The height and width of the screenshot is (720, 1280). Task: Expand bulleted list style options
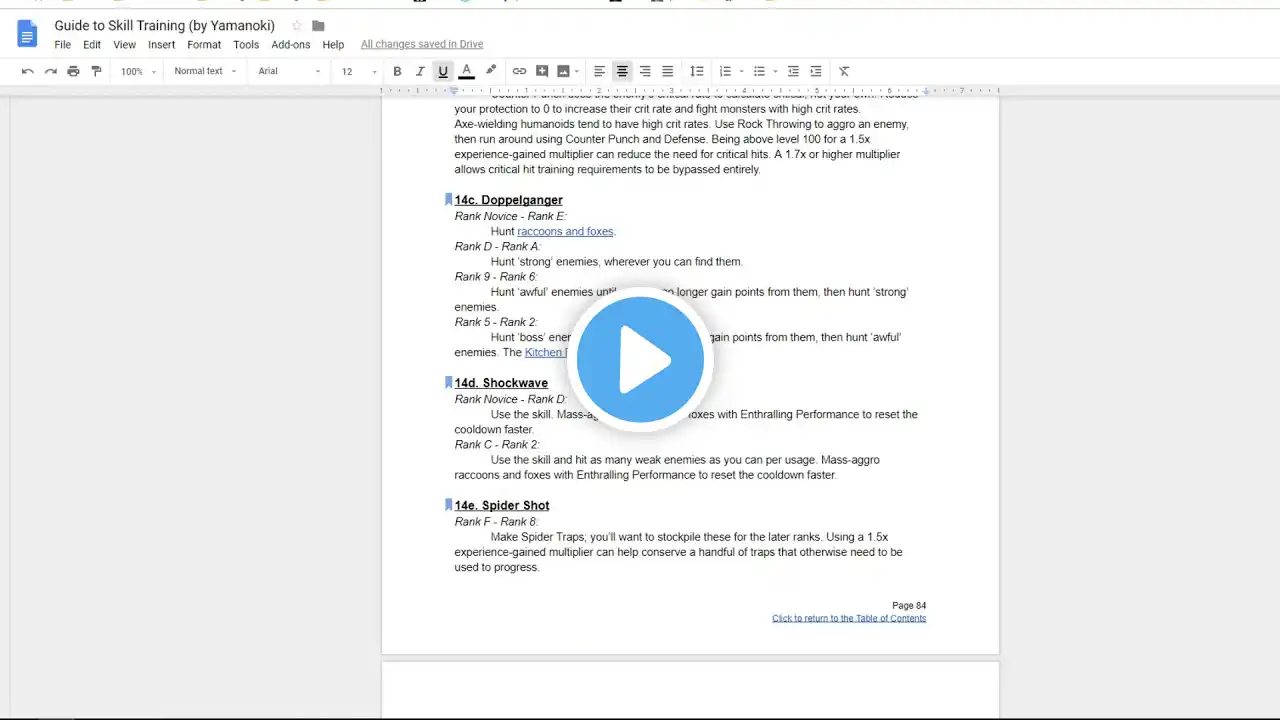tap(775, 71)
